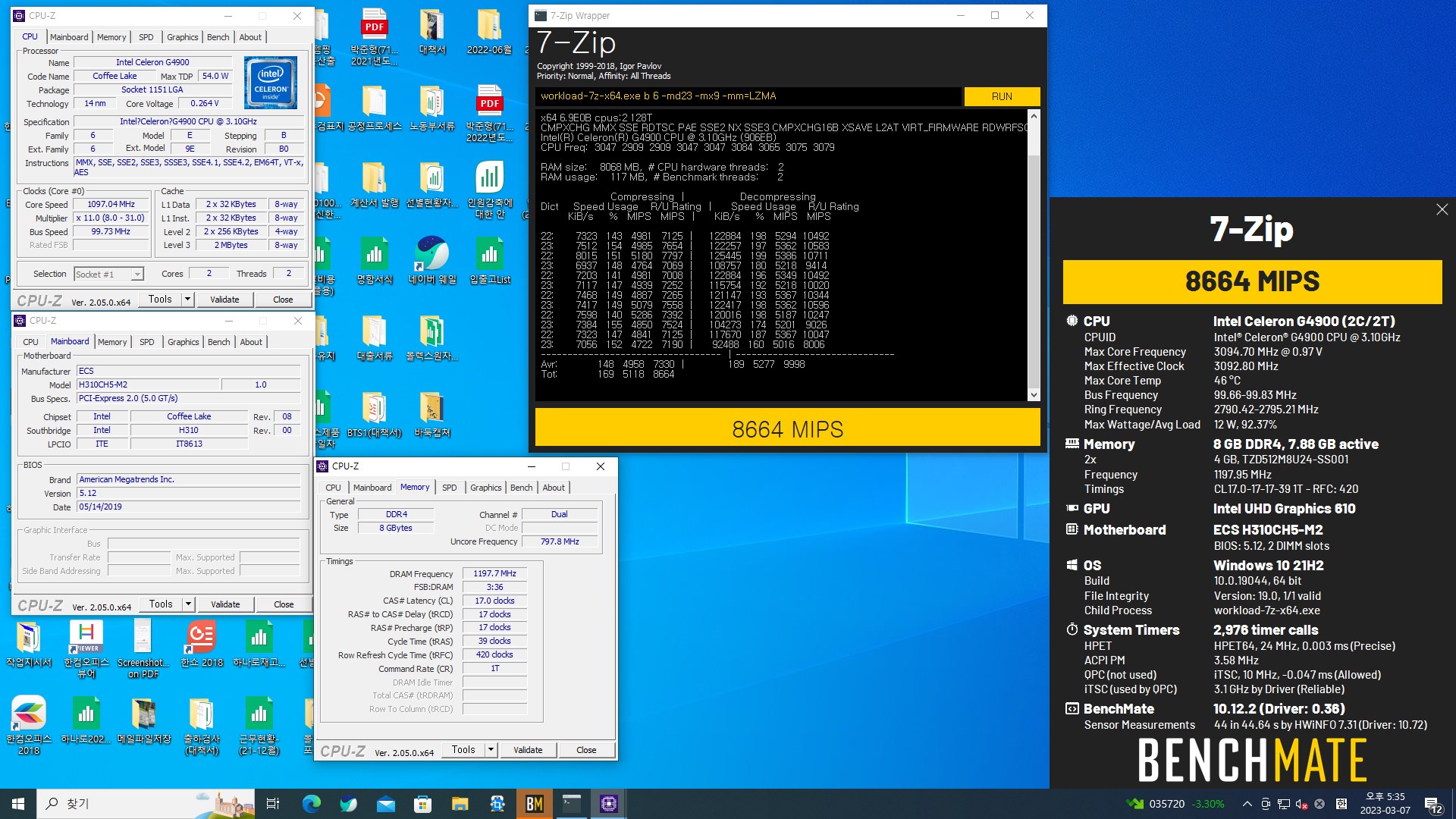Image resolution: width=1456 pixels, height=819 pixels.
Task: Open the 박준형(71... 2022년도 PDF file
Action: coord(490,114)
